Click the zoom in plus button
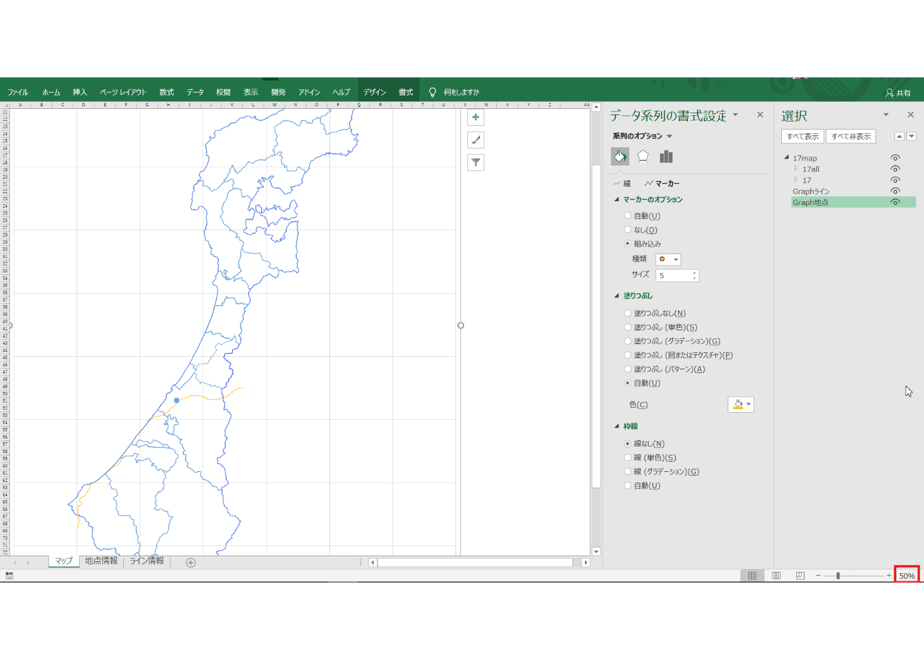Viewport: 924px width, 660px height. (x=889, y=576)
